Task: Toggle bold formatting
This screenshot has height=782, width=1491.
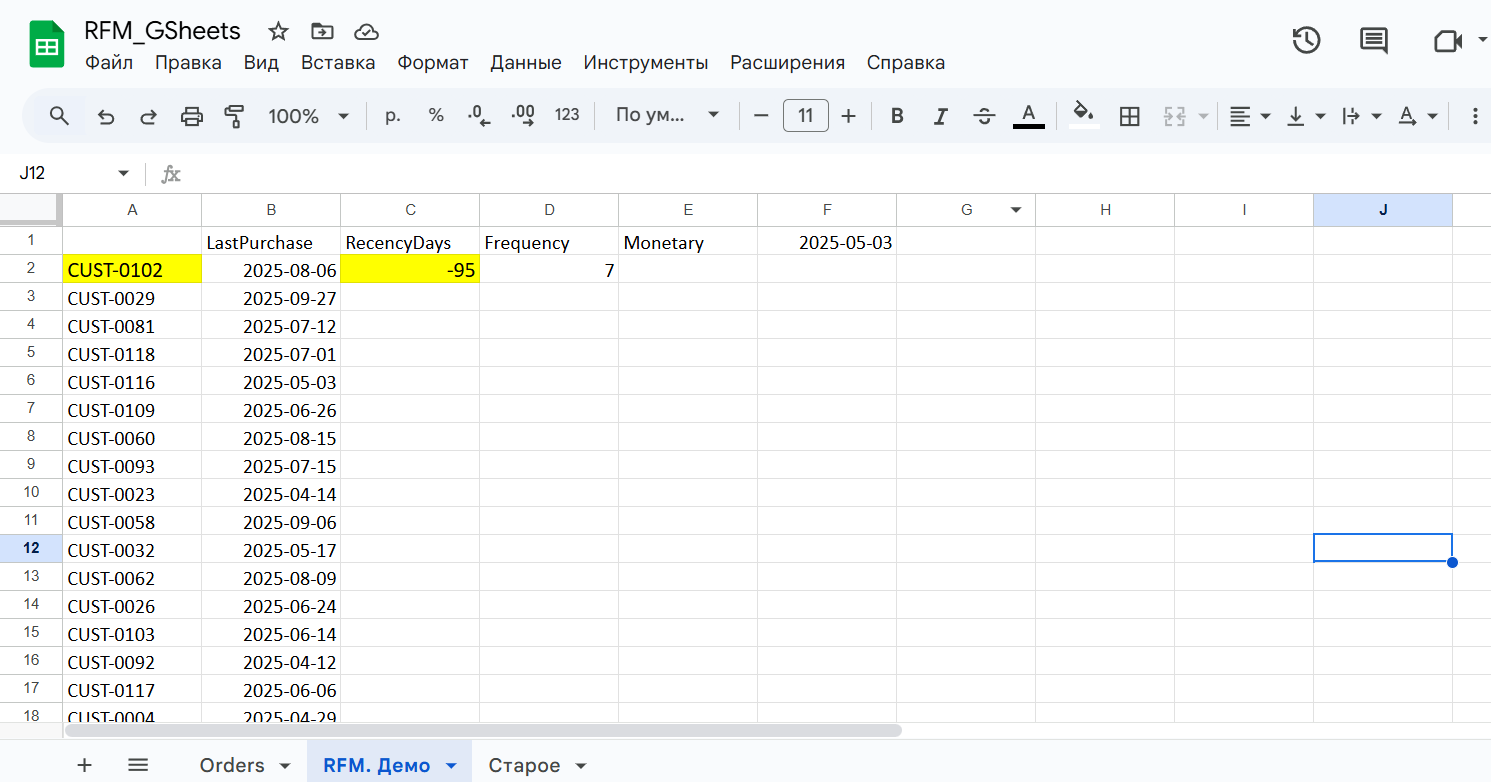Action: (897, 116)
